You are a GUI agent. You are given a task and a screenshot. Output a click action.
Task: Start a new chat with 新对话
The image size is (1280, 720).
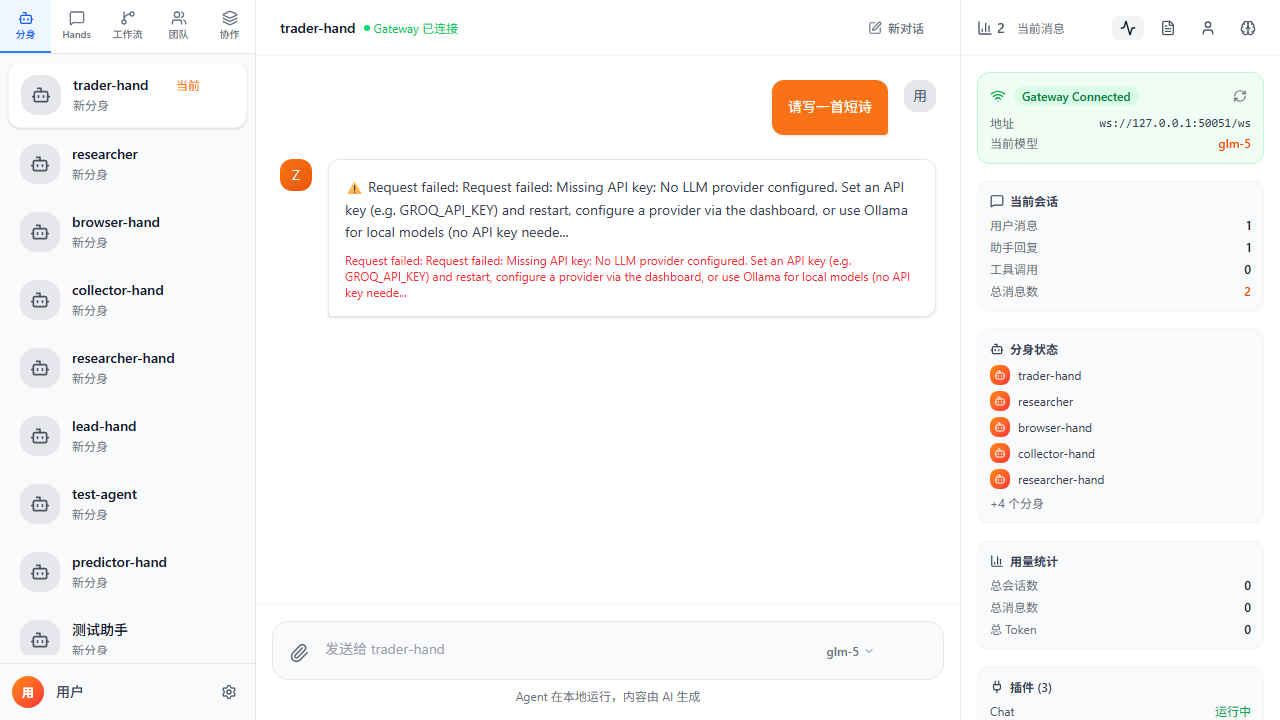pyautogui.click(x=896, y=28)
